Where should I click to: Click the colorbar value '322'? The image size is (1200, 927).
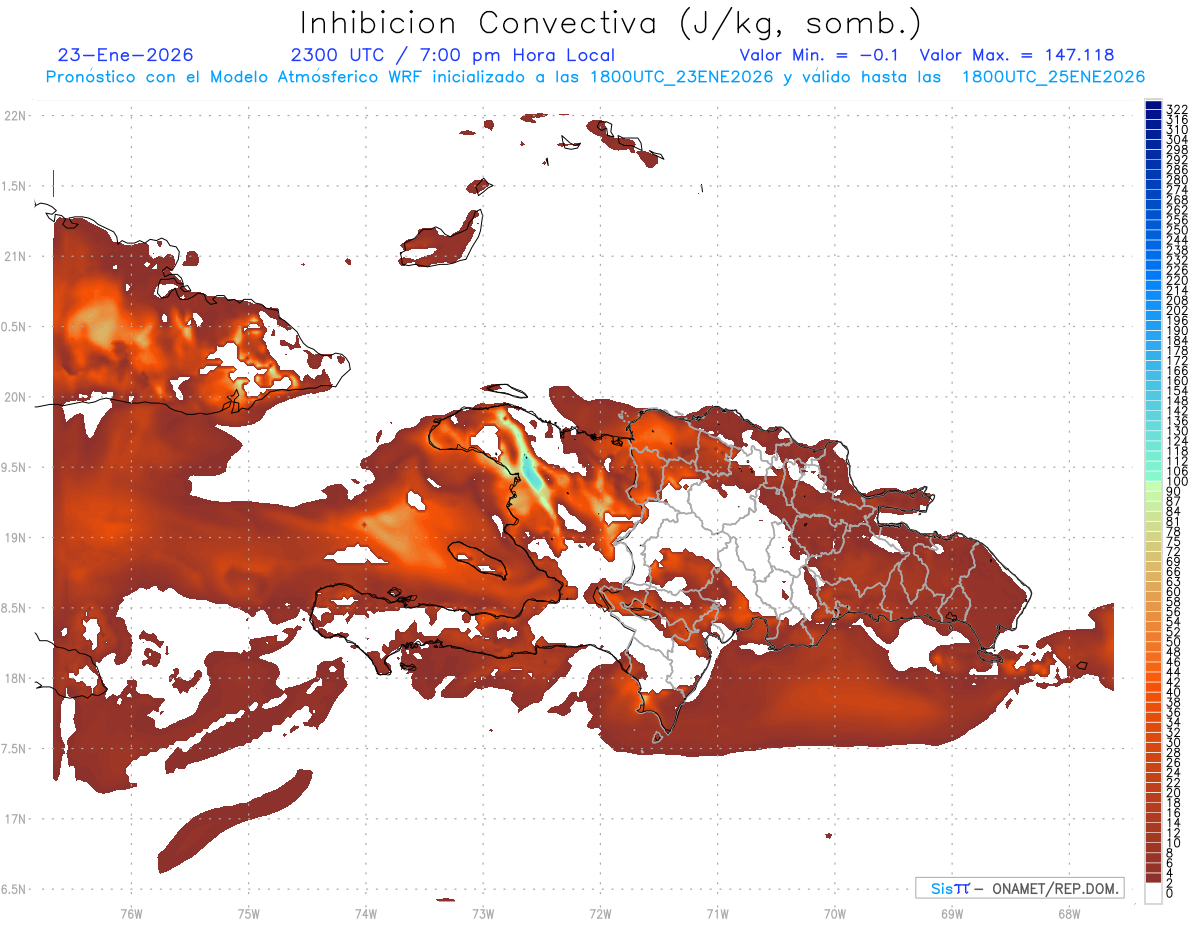[1177, 109]
